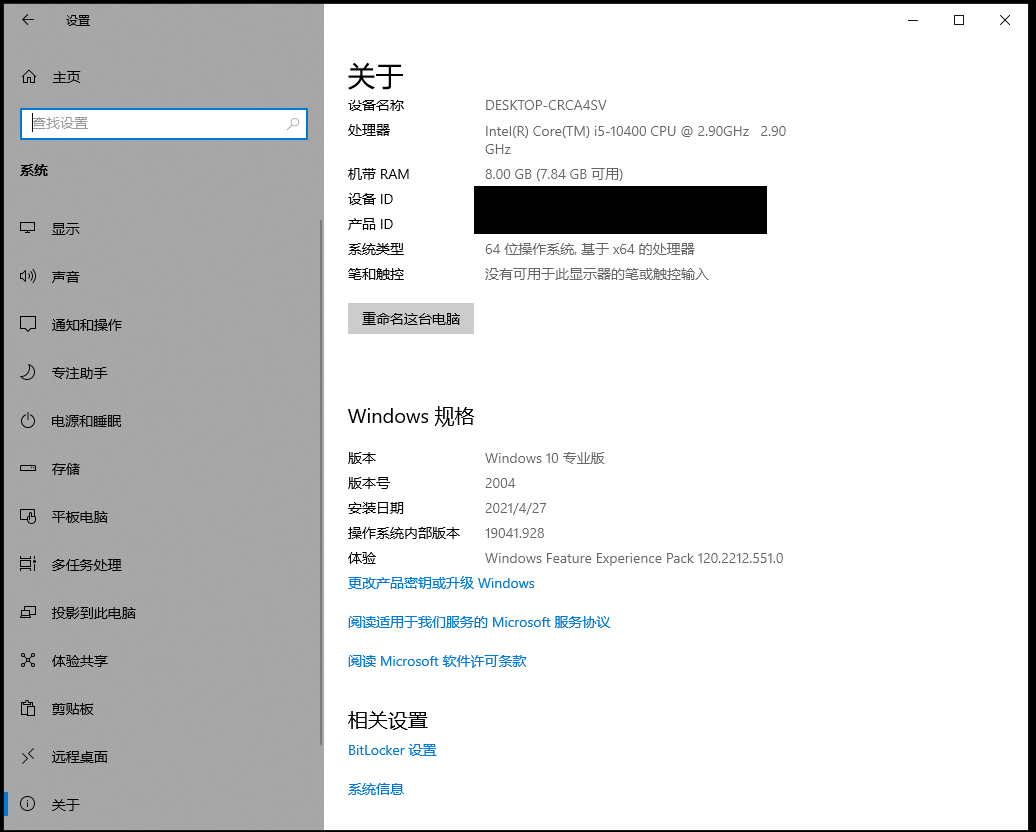Select 专注助手 in the sidebar
1036x832 pixels.
click(163, 373)
